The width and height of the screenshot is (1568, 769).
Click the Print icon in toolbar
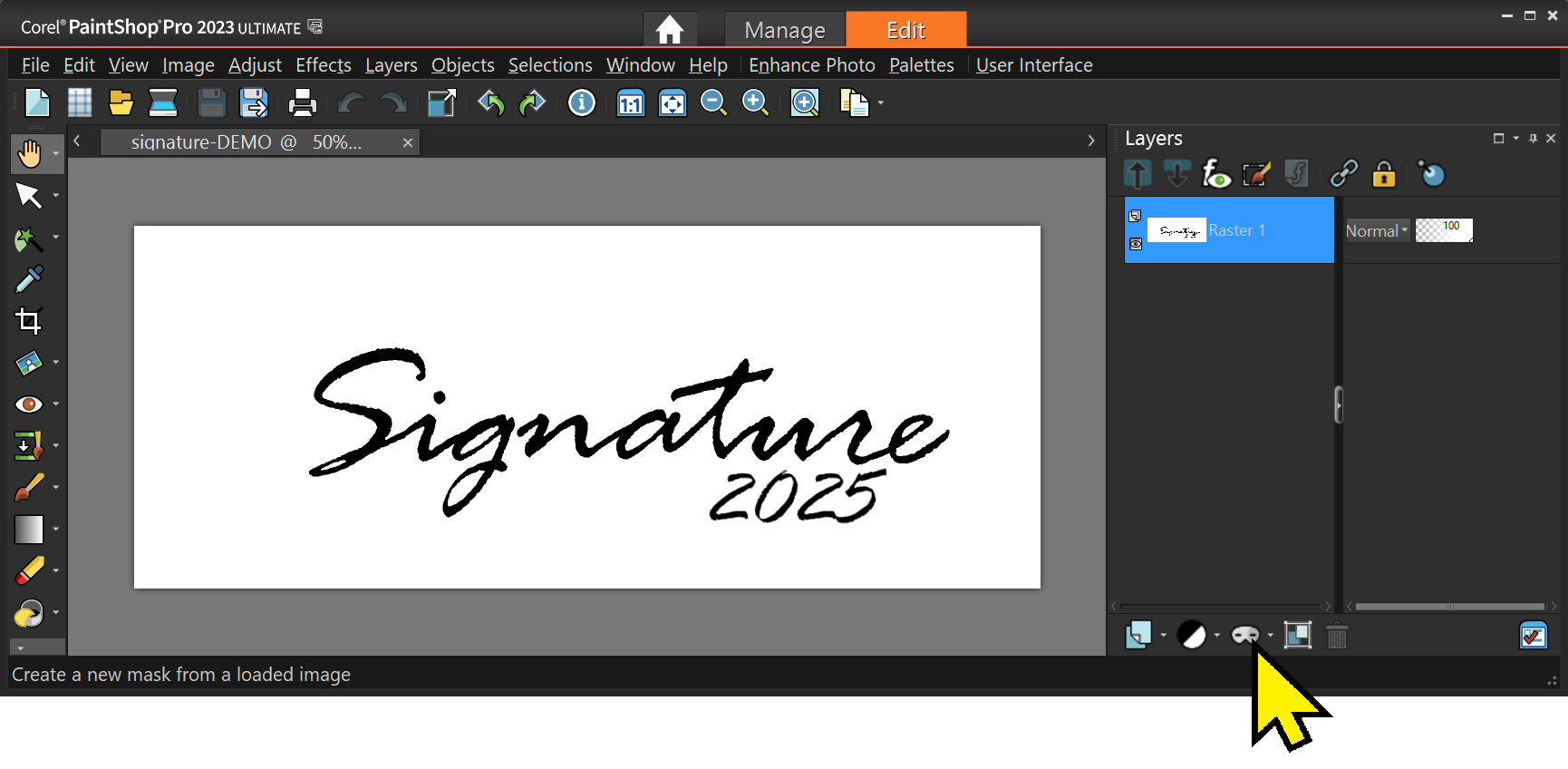(302, 103)
